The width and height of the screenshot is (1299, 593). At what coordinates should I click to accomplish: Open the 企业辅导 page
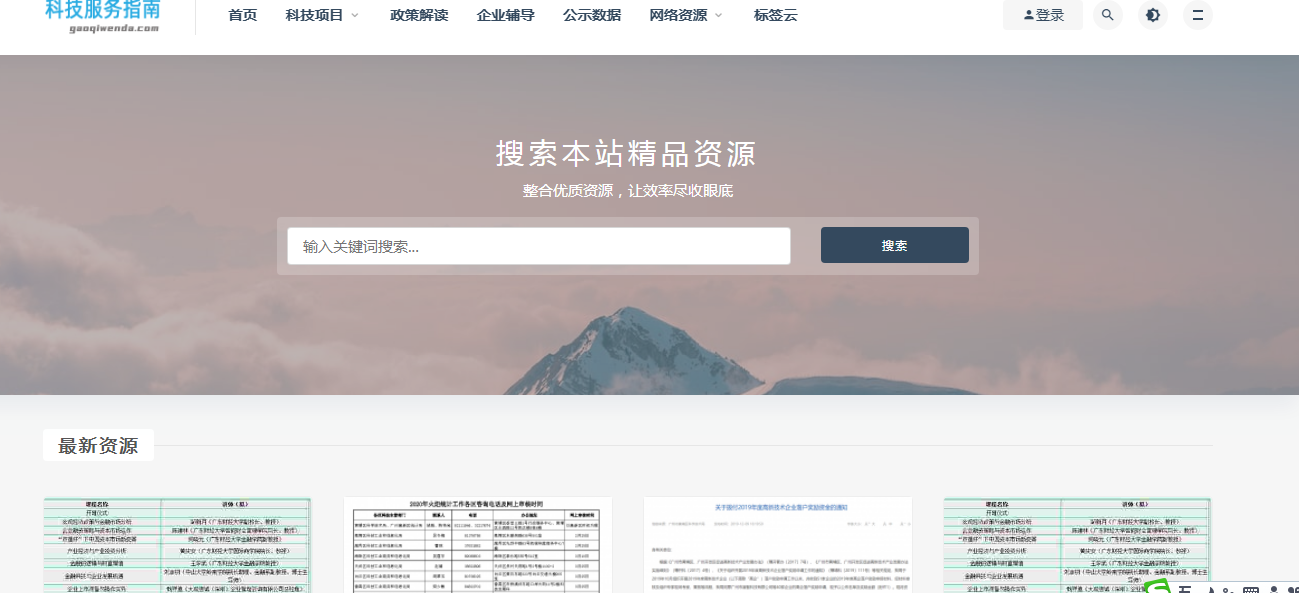click(x=505, y=15)
